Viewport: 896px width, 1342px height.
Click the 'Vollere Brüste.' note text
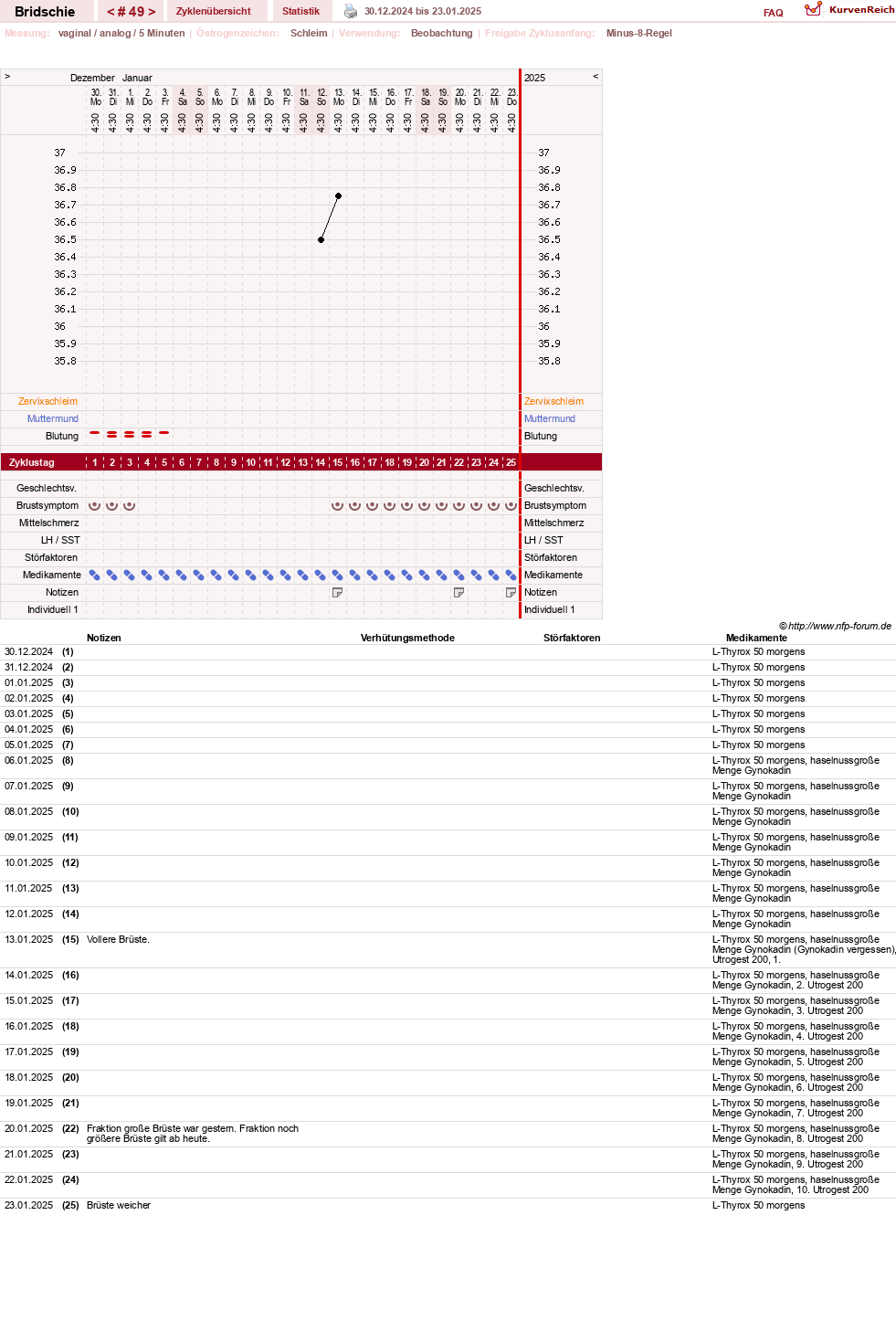click(x=118, y=939)
